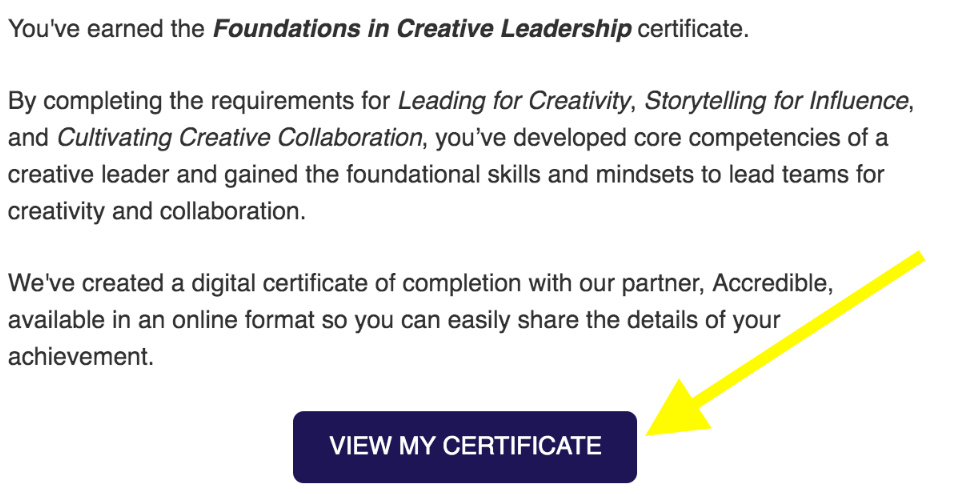Click the opening words "You've earned the"

[106, 28]
